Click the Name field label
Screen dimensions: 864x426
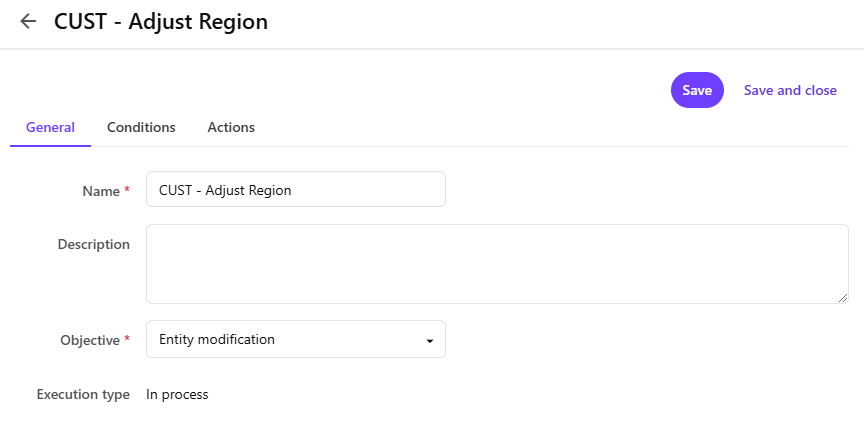(101, 191)
